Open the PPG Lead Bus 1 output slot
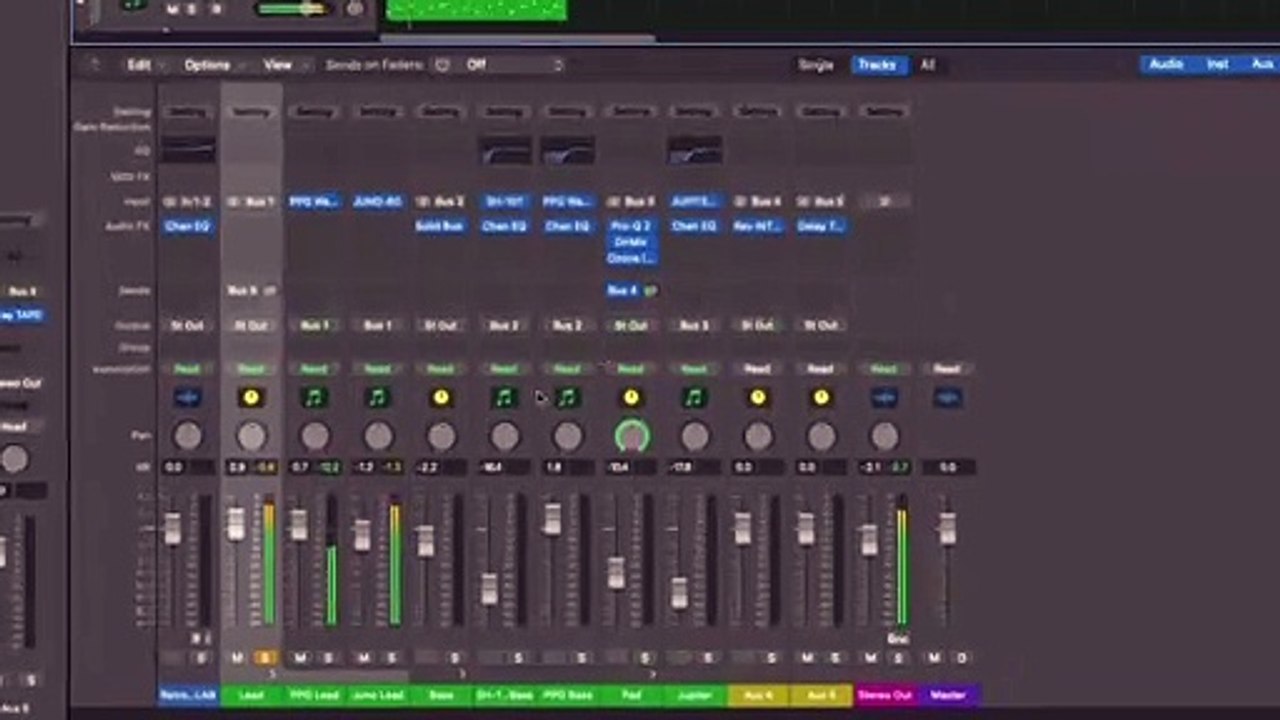Image resolution: width=1280 pixels, height=720 pixels. click(x=314, y=326)
